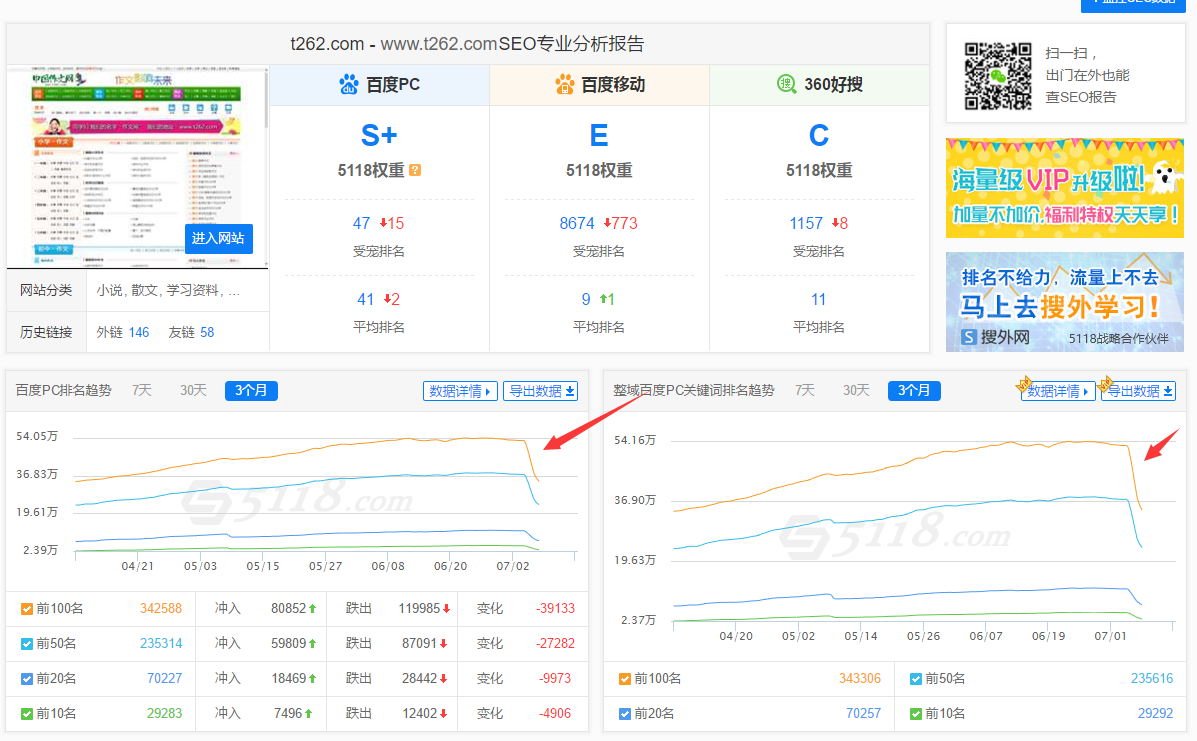The height and width of the screenshot is (741, 1197).
Task: Open the 百度移动 column header
Action: (x=599, y=85)
